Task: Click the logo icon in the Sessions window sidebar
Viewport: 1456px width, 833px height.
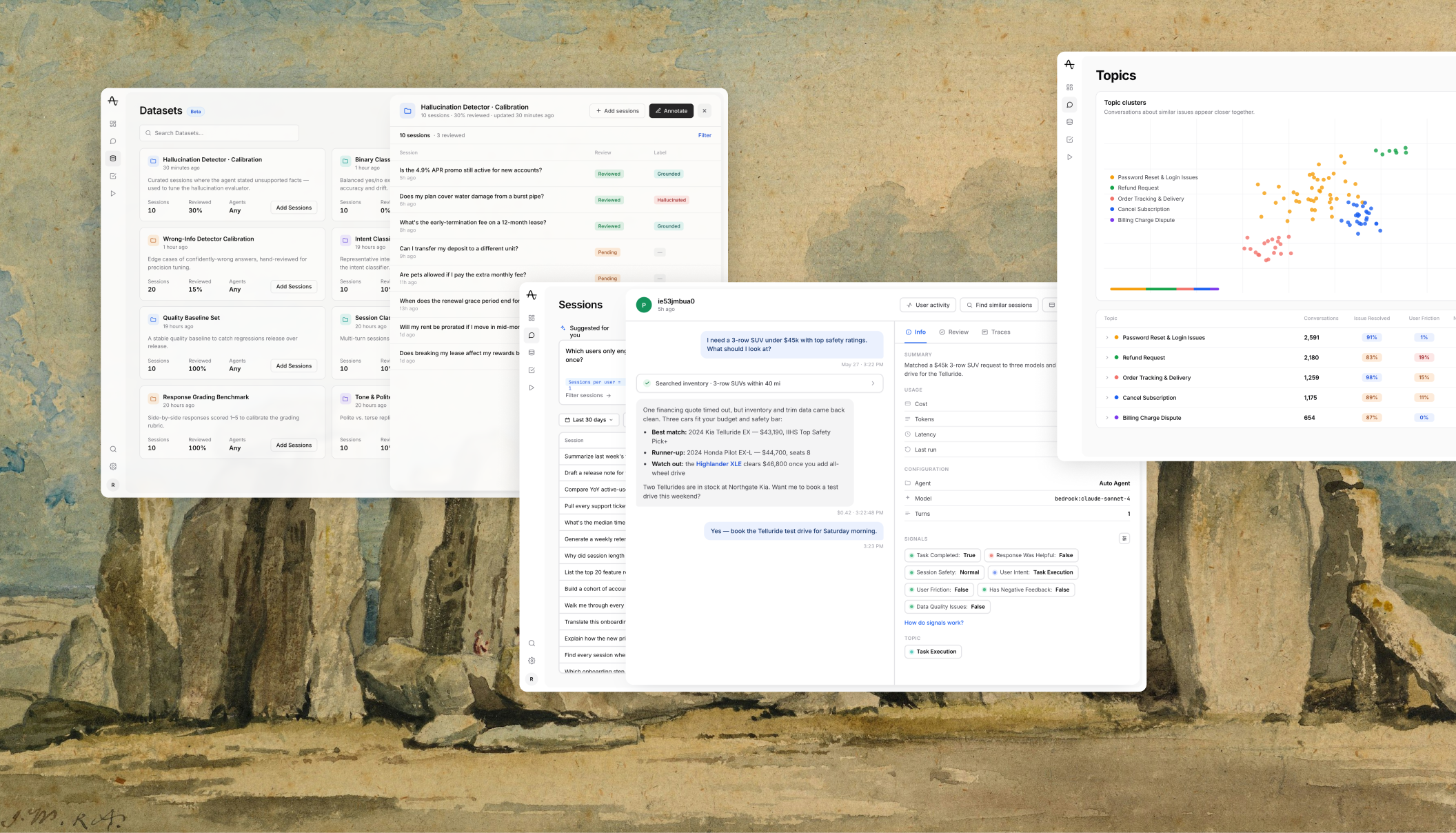Action: click(x=532, y=295)
